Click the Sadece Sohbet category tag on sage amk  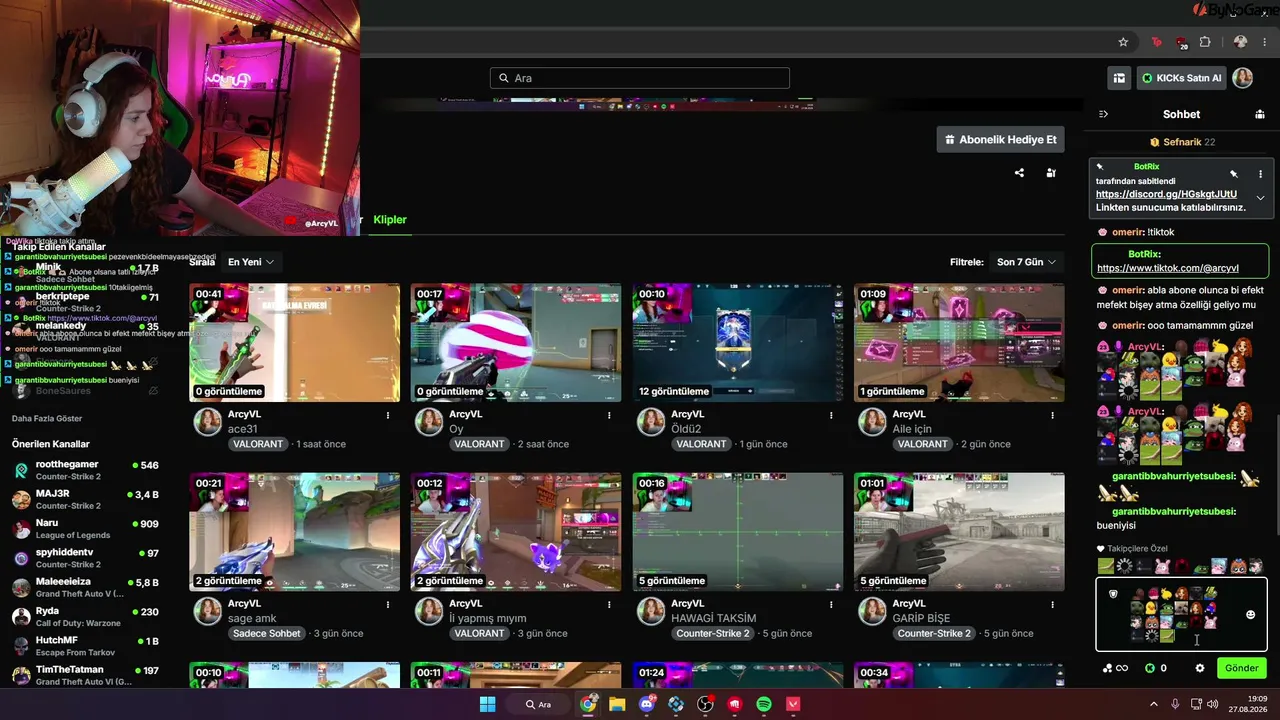coord(267,633)
